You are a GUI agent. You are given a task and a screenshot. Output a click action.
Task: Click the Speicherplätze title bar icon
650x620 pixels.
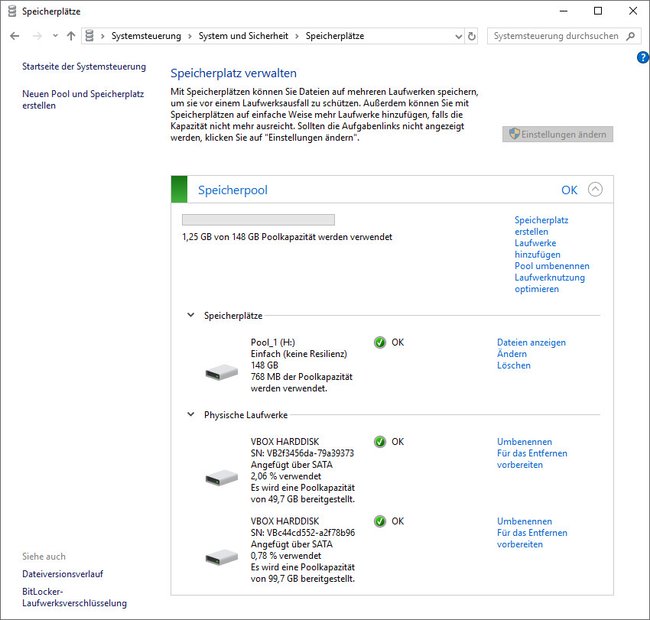12,11
